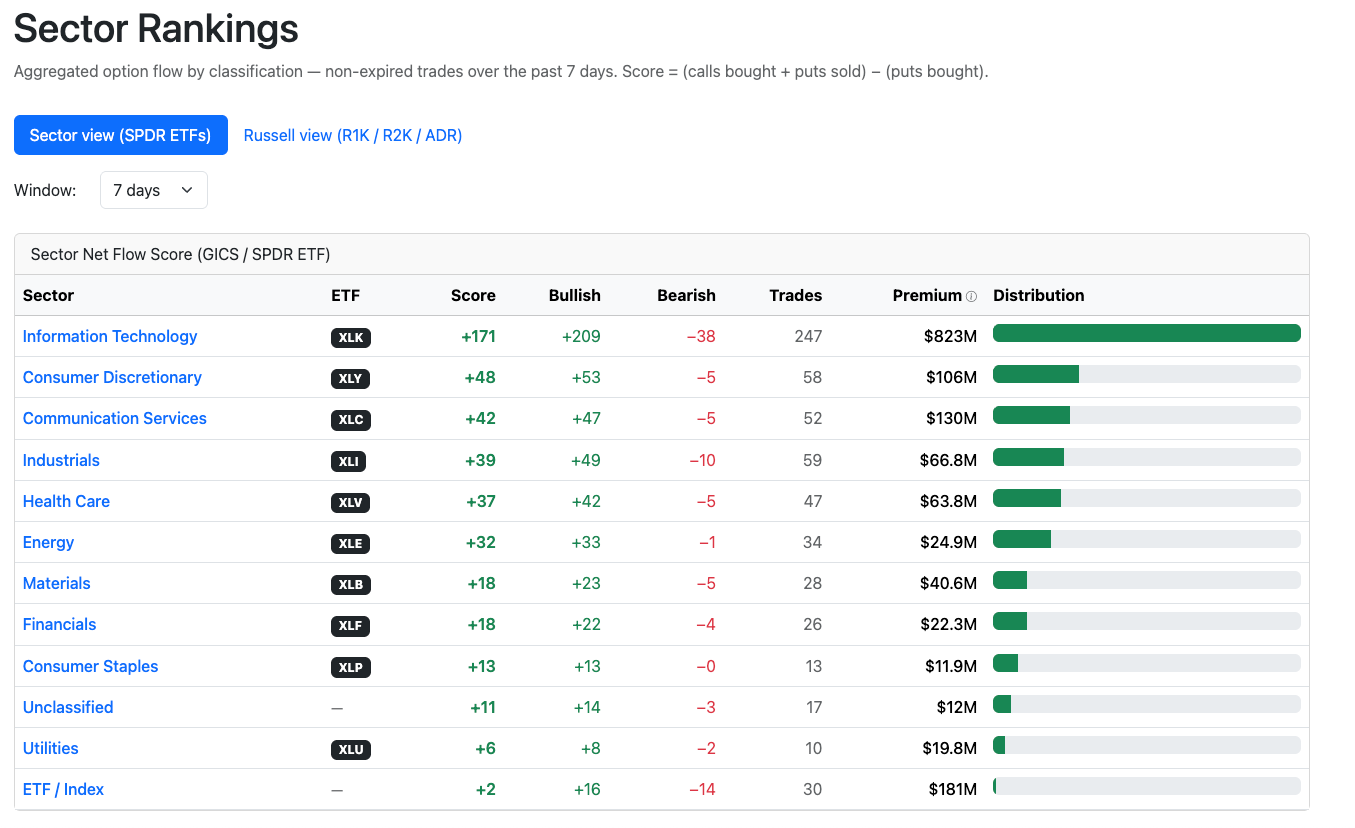Screen dimensions: 1355x828
Task: Open the Window 7 days dropdown
Action: click(x=154, y=190)
